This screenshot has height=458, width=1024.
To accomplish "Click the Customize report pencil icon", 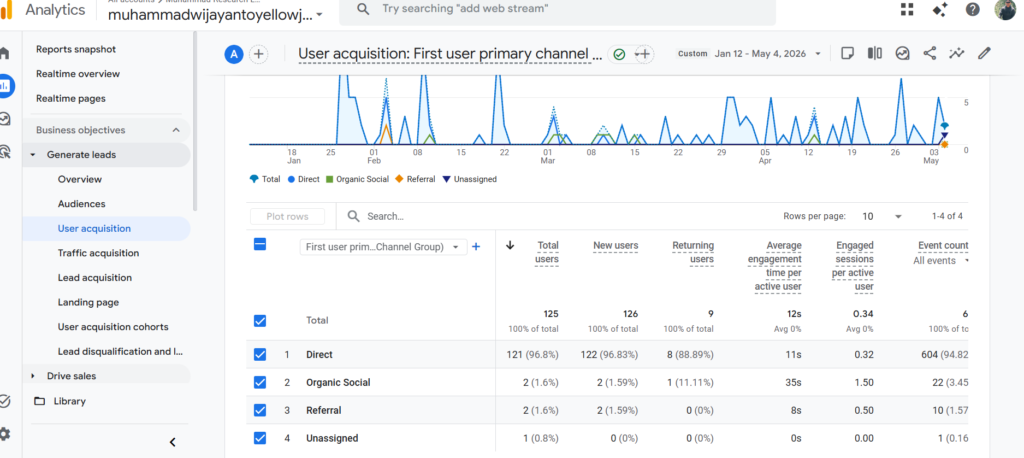I will [984, 54].
